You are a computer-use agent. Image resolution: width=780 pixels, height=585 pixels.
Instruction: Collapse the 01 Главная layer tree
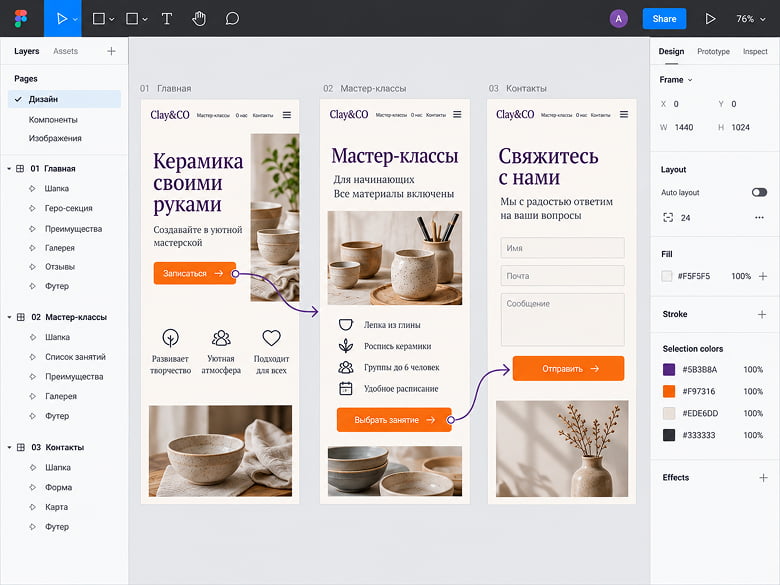[x=9, y=169]
